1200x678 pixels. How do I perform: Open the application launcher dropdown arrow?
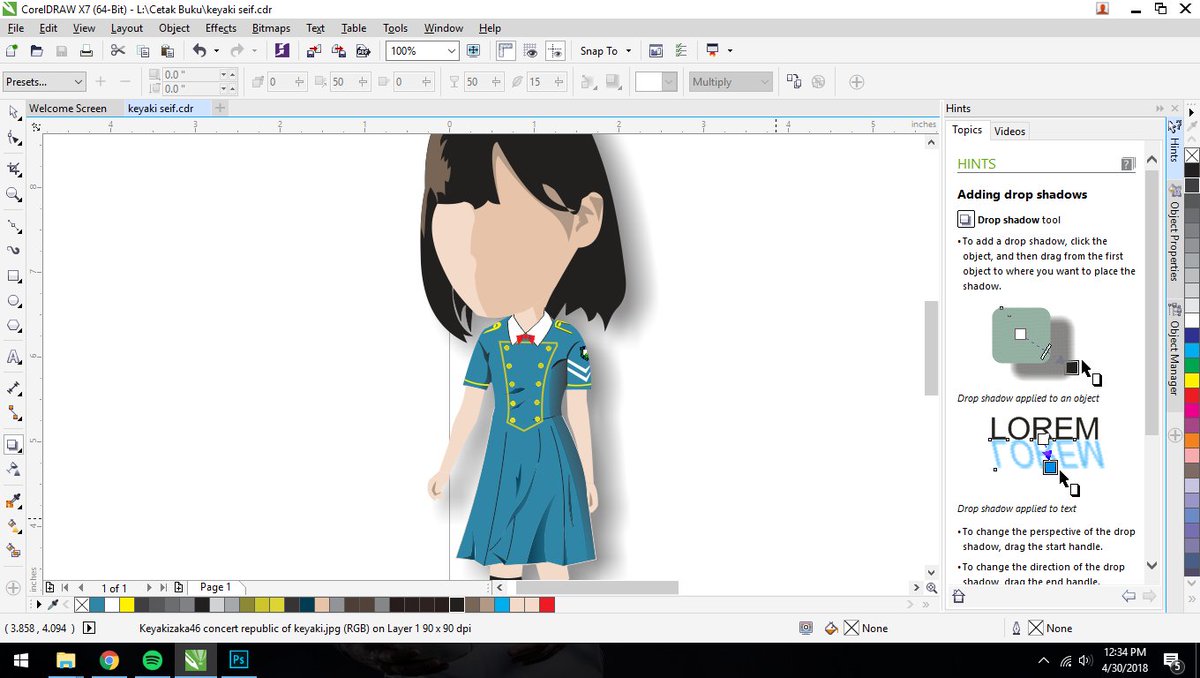coord(730,50)
